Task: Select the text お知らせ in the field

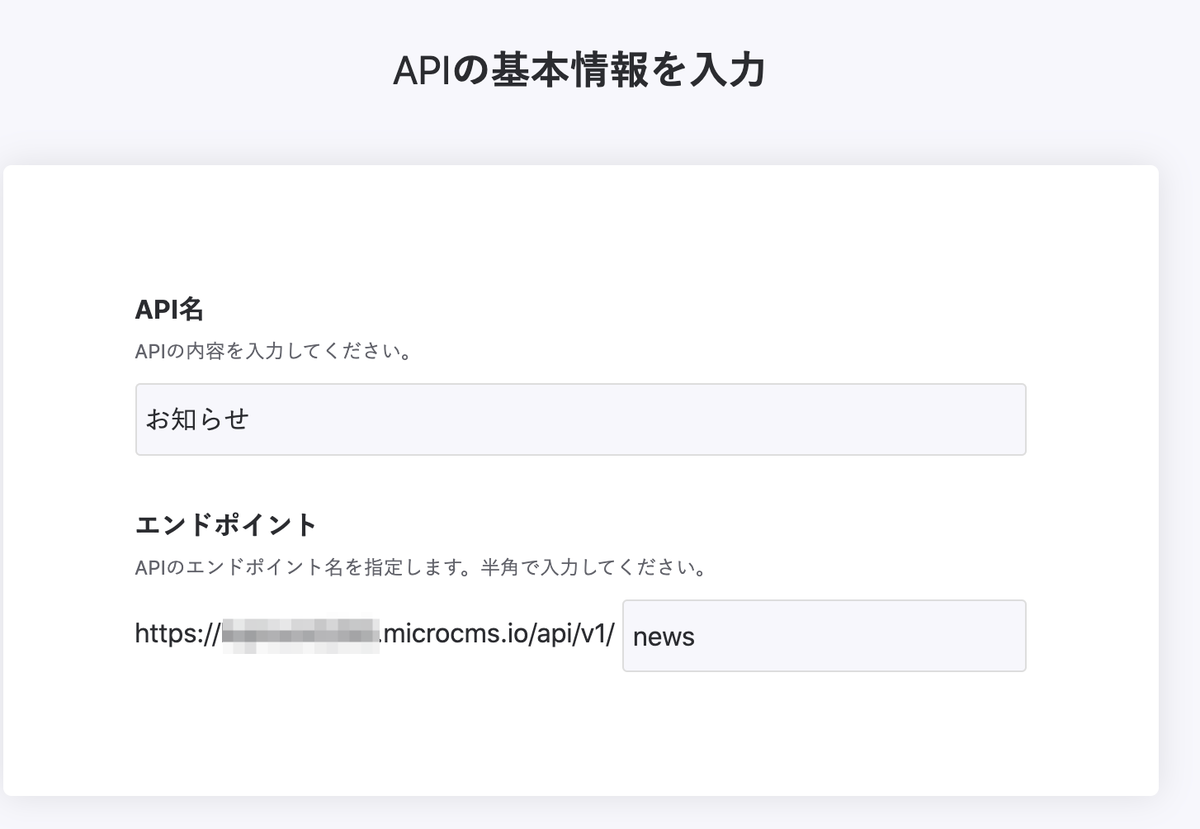Action: coord(196,419)
